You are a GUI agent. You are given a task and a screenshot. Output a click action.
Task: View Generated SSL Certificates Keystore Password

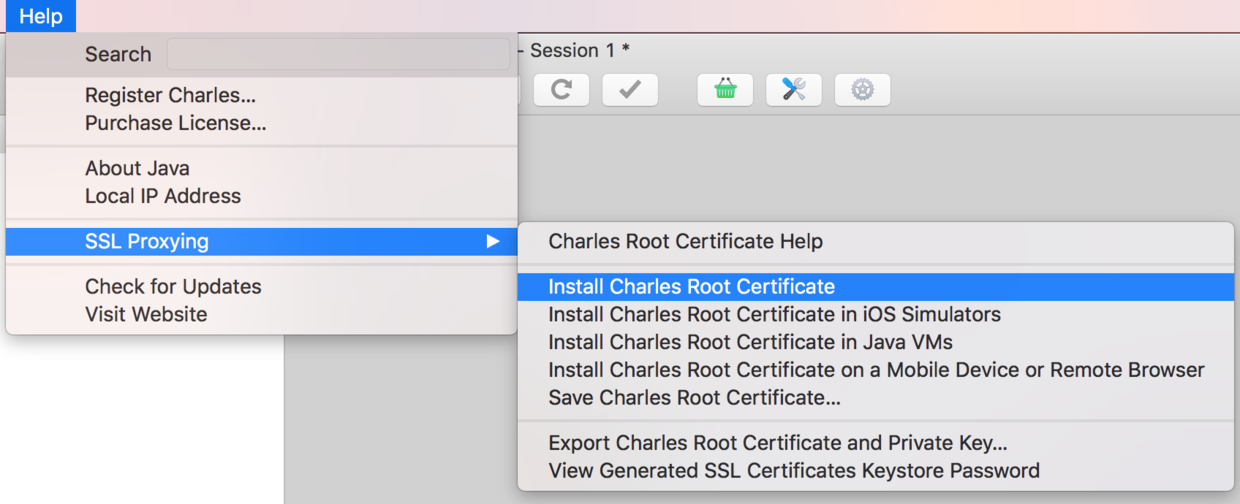coord(876,470)
